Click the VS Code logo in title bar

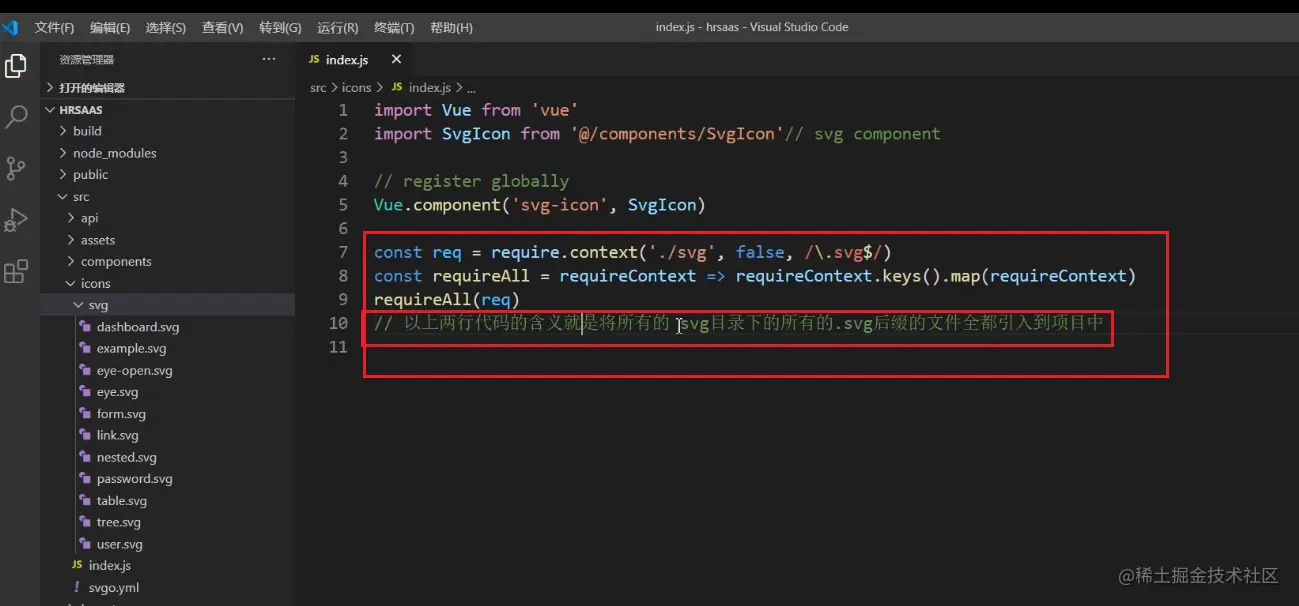click(x=11, y=27)
